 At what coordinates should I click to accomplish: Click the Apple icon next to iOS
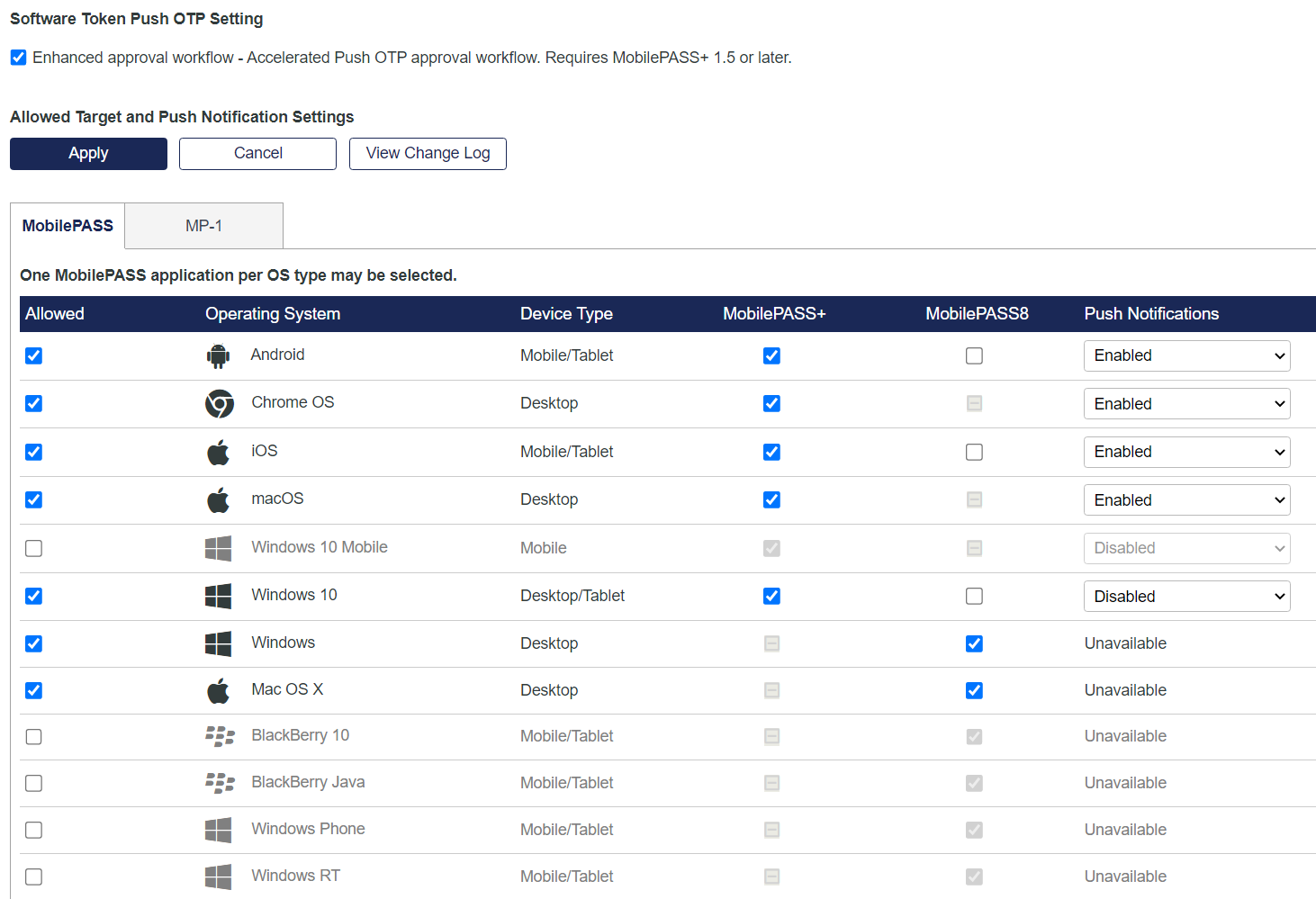click(x=218, y=451)
